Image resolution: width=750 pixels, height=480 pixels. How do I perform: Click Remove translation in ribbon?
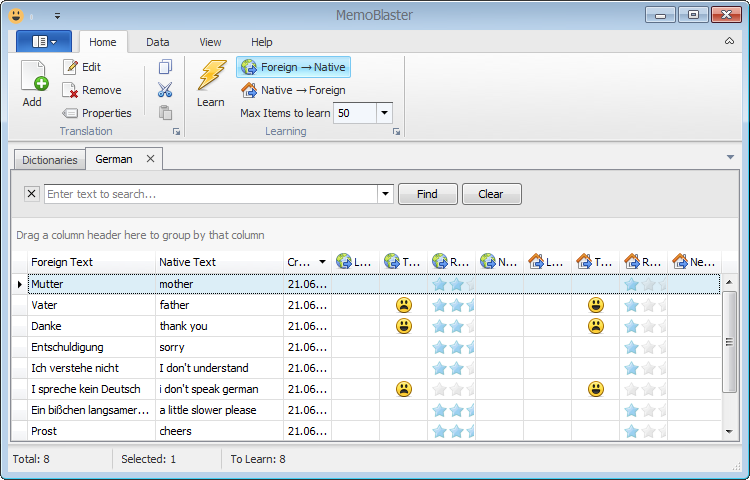(x=92, y=90)
